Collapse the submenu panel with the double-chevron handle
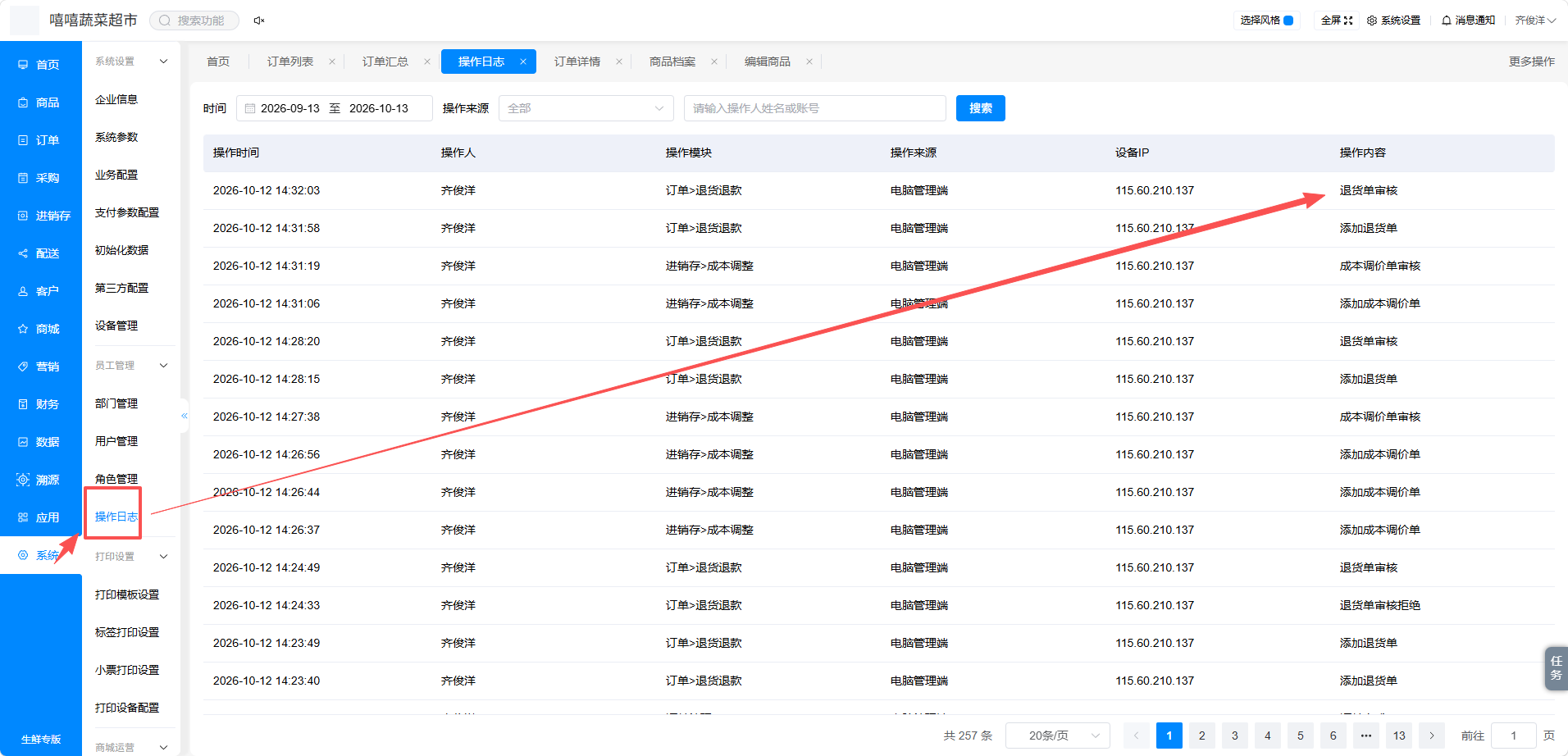Screen dimensions: 1568x756 [x=185, y=416]
